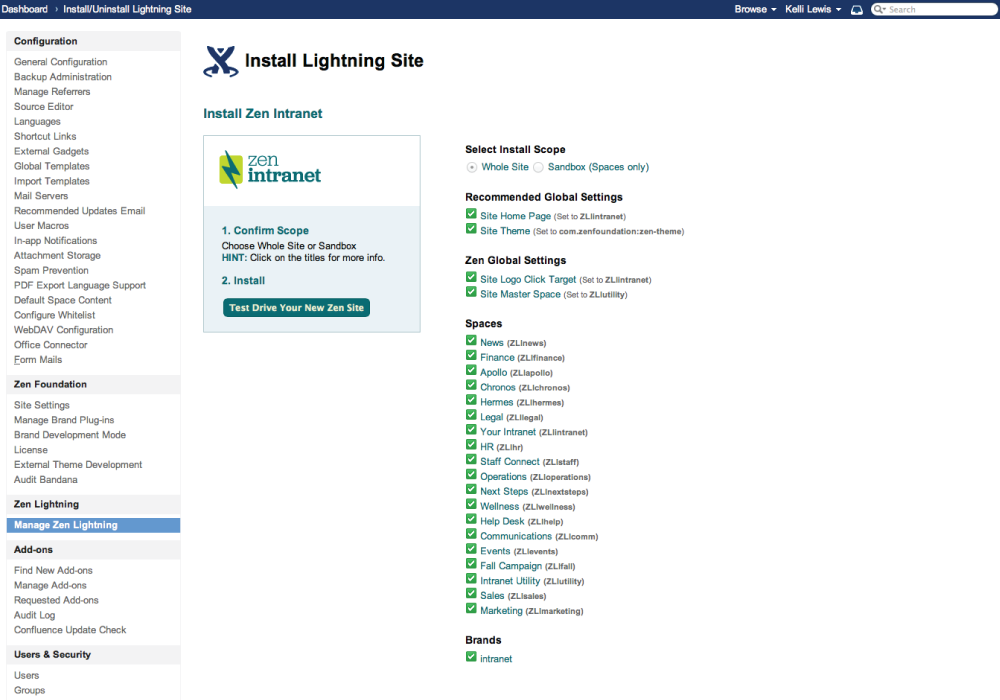Viewport: 1000px width, 700px height.
Task: Toggle the Intranet Utility checkbox
Action: pyautogui.click(x=471, y=579)
